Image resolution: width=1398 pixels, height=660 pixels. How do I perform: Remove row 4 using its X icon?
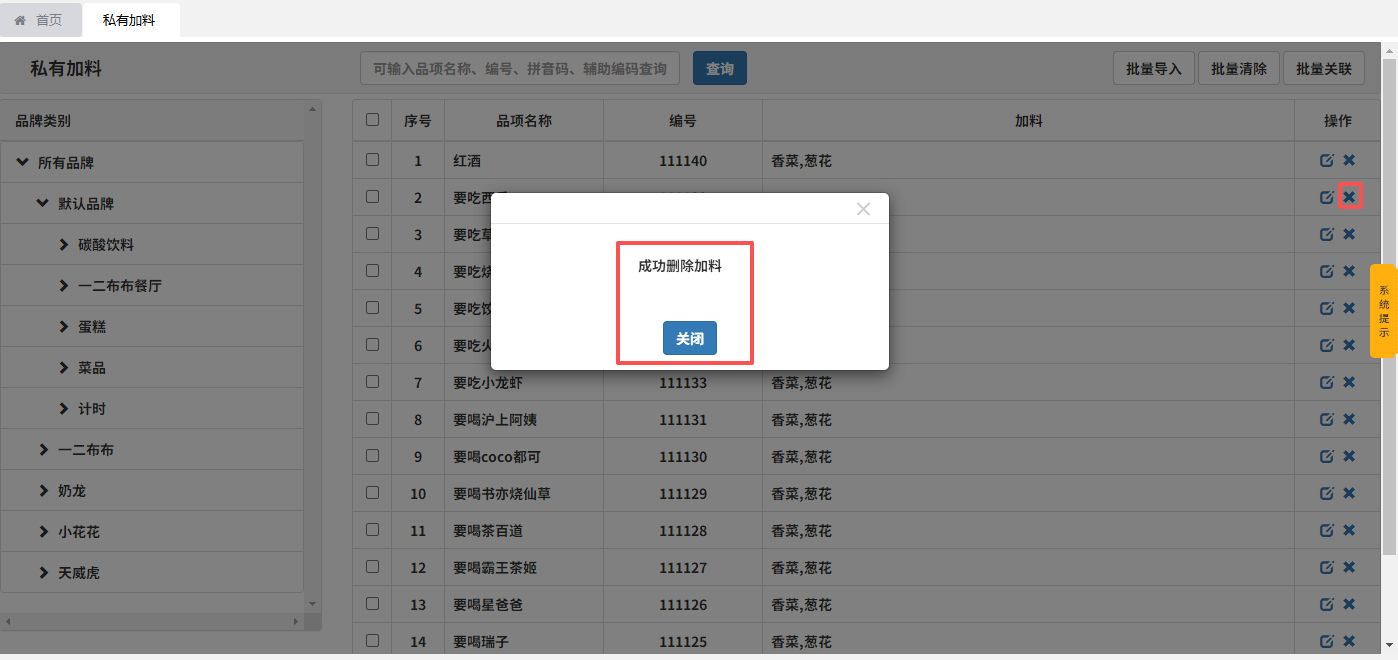coord(1349,271)
